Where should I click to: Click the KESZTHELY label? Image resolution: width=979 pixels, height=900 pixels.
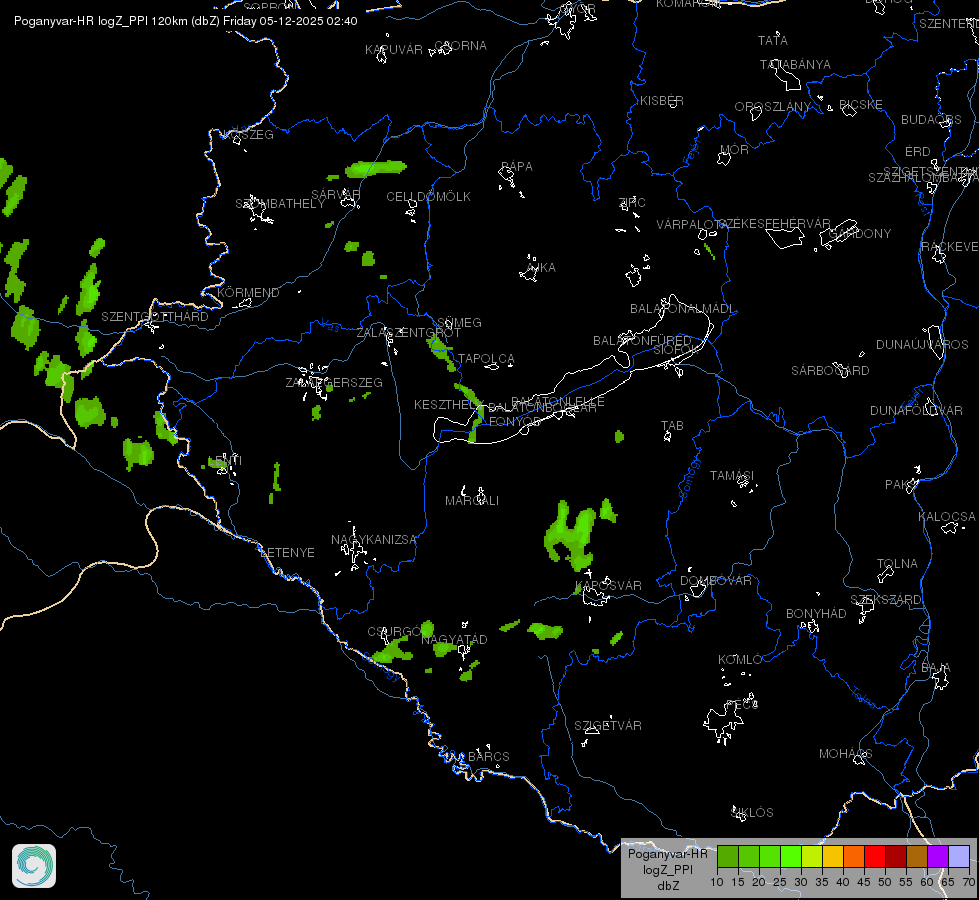pyautogui.click(x=449, y=405)
